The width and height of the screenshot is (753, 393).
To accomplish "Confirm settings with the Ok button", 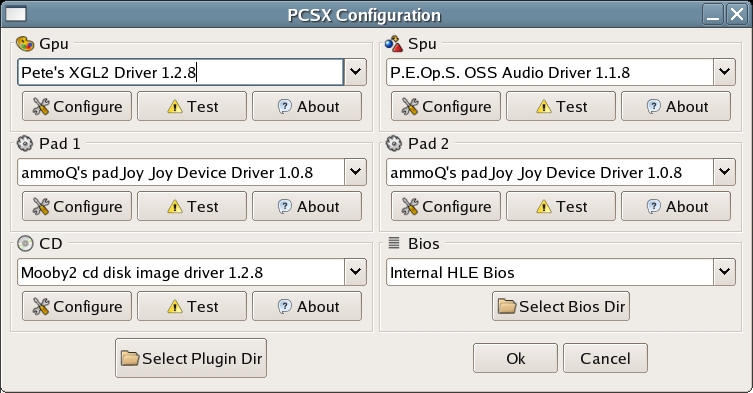I will pyautogui.click(x=515, y=358).
